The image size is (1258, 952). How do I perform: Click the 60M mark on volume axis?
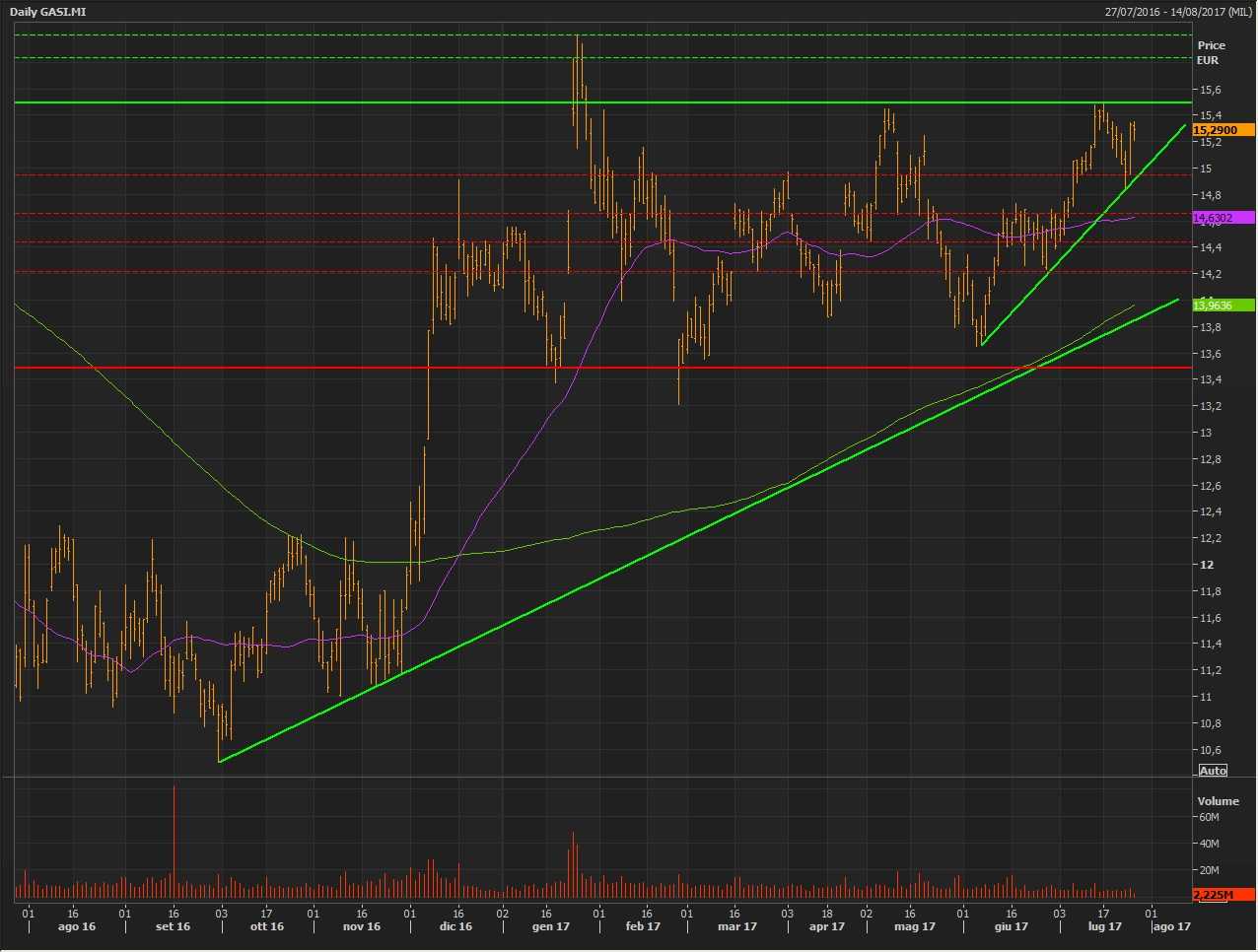click(1209, 817)
